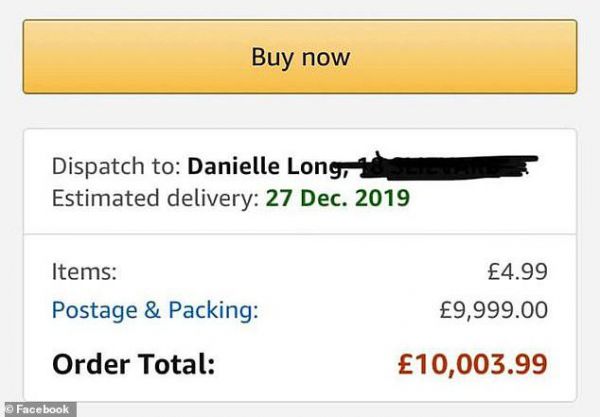Viewport: 600px width, 417px height.
Task: Click the word Total in the order summary
Action: [x=176, y=364]
